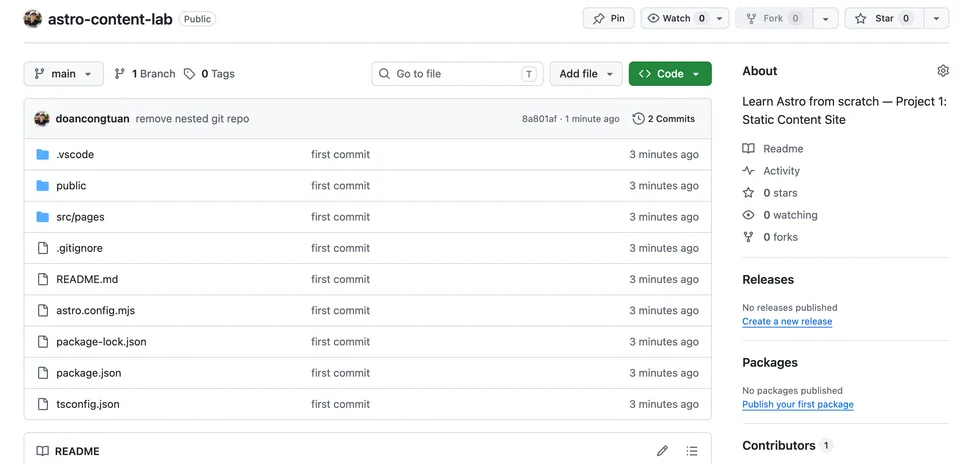Open the green Code dropdown
The height and width of the screenshot is (464, 960).
[670, 74]
